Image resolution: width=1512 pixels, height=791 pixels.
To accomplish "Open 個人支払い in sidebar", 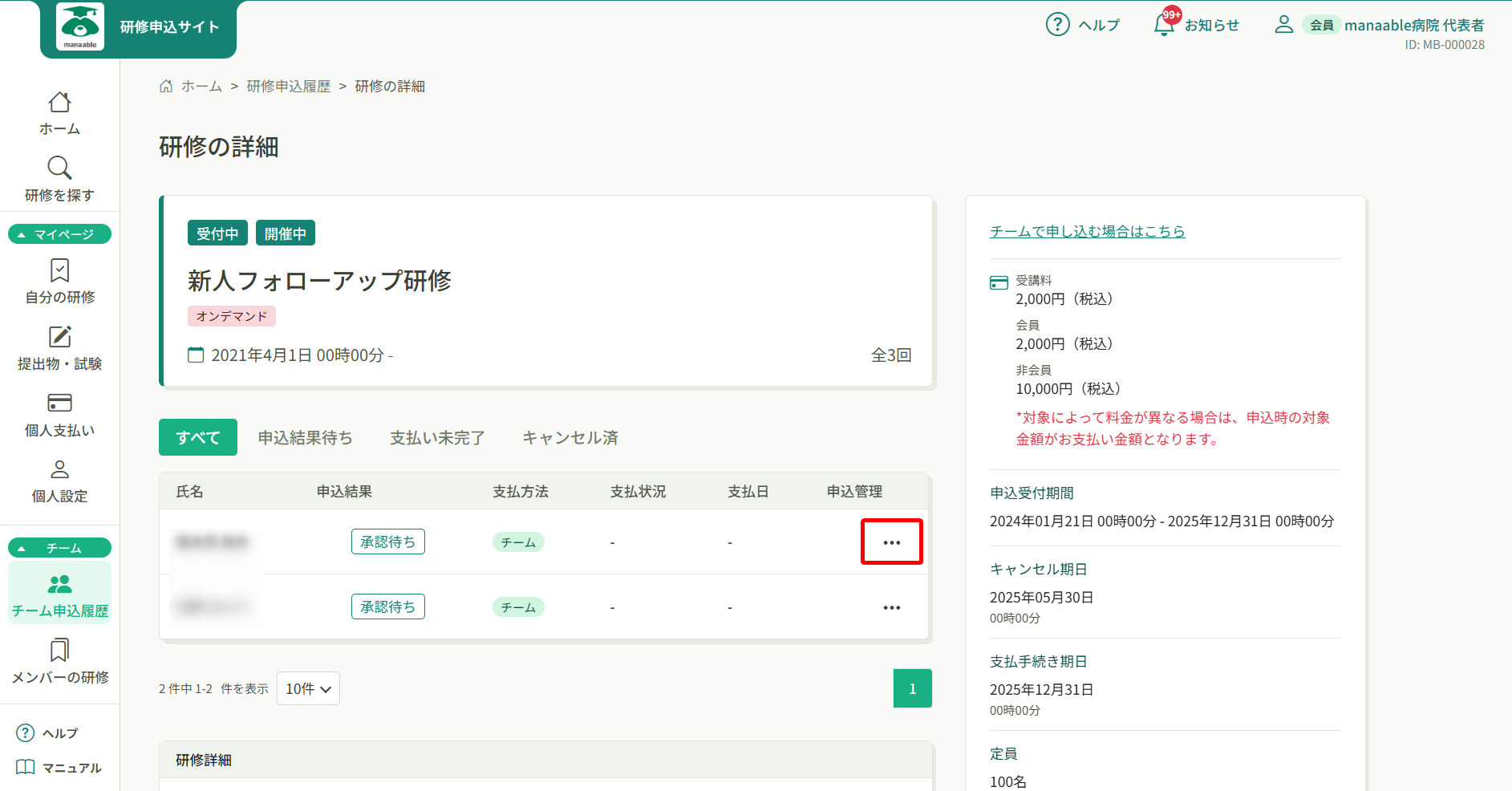I will [x=59, y=414].
